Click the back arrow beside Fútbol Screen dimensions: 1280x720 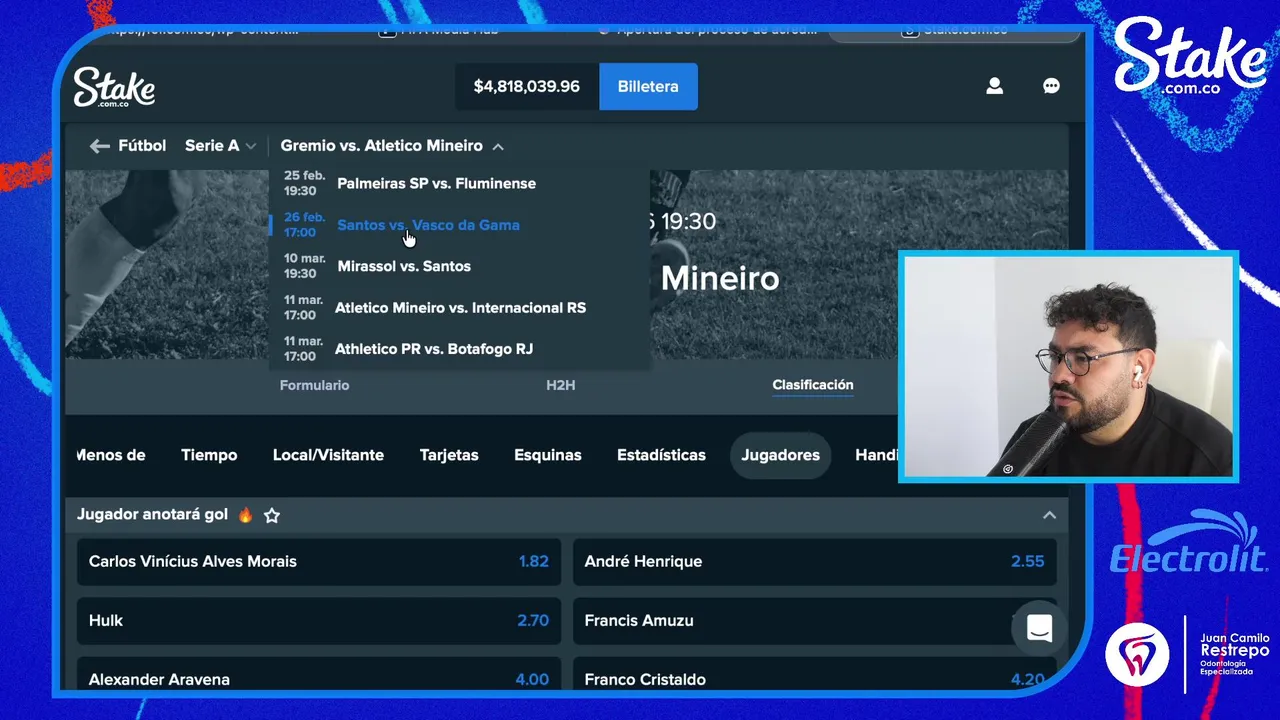[99, 146]
